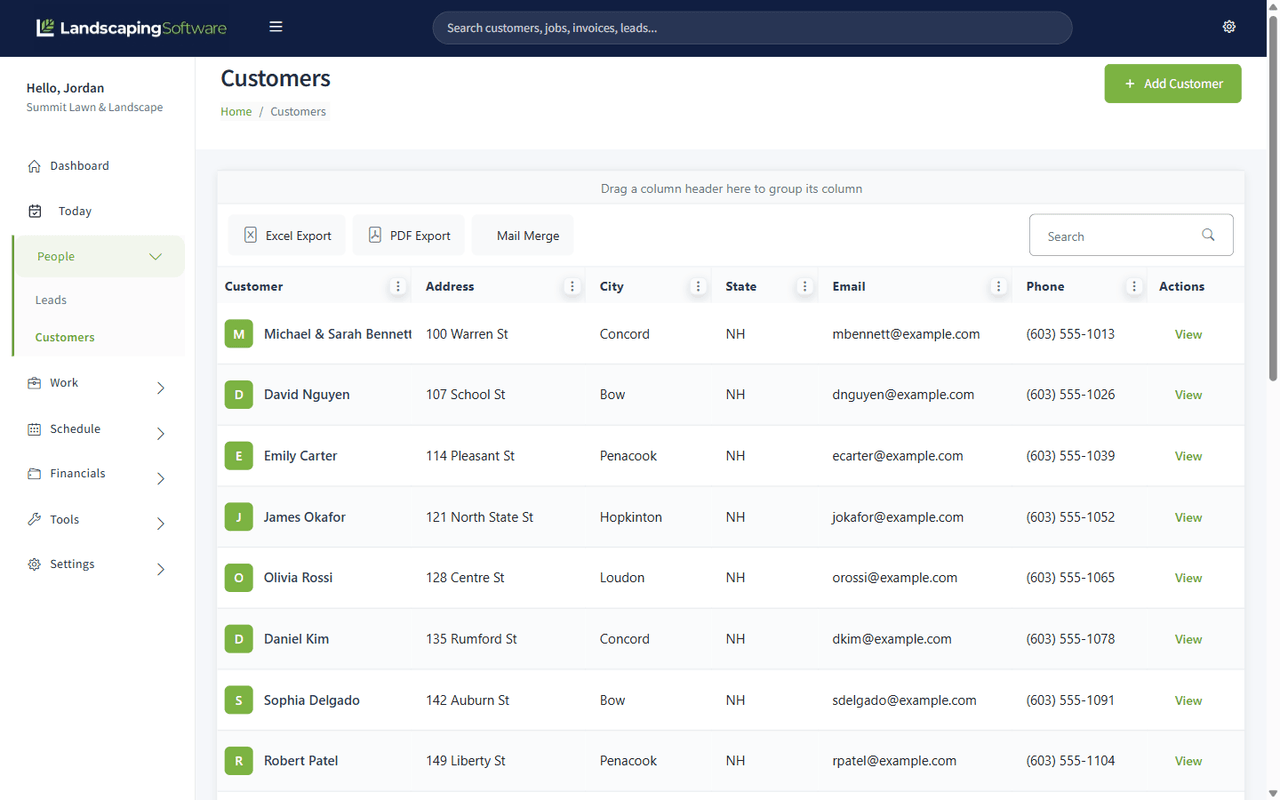Click James Okafor's J avatar
Screen dimensions: 1280x800
pyautogui.click(x=239, y=517)
